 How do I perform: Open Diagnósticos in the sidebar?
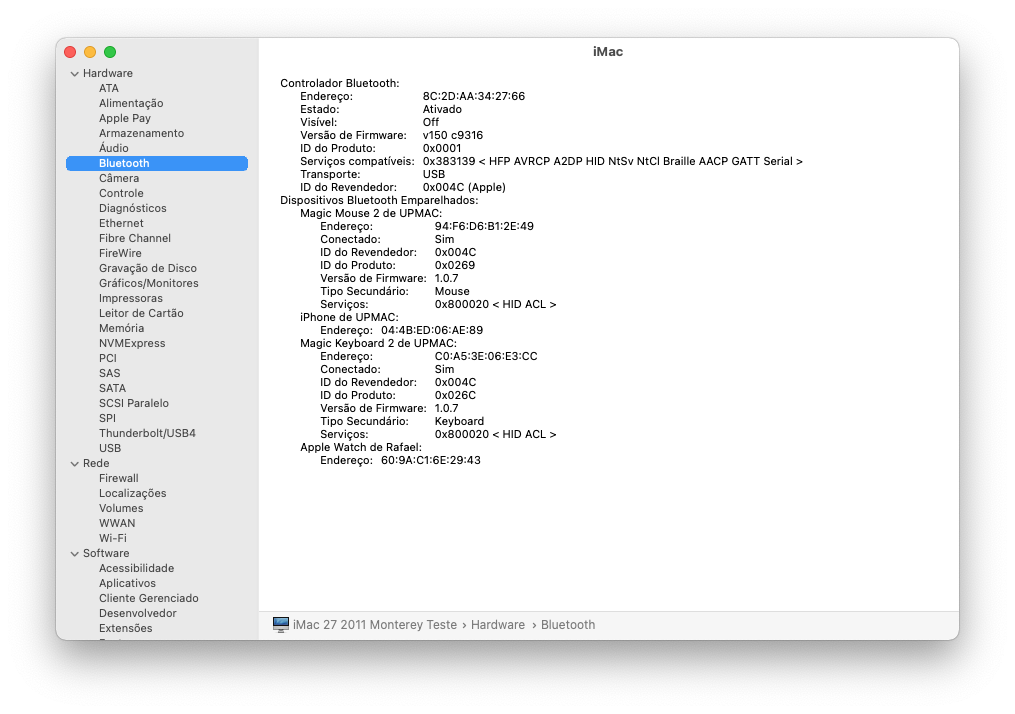[x=133, y=208]
